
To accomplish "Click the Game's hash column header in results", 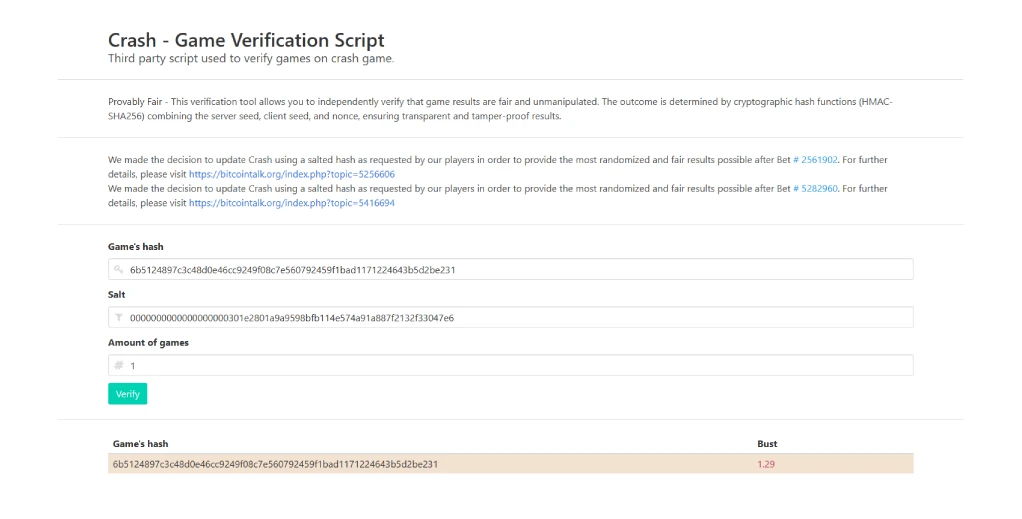I will tap(140, 443).
